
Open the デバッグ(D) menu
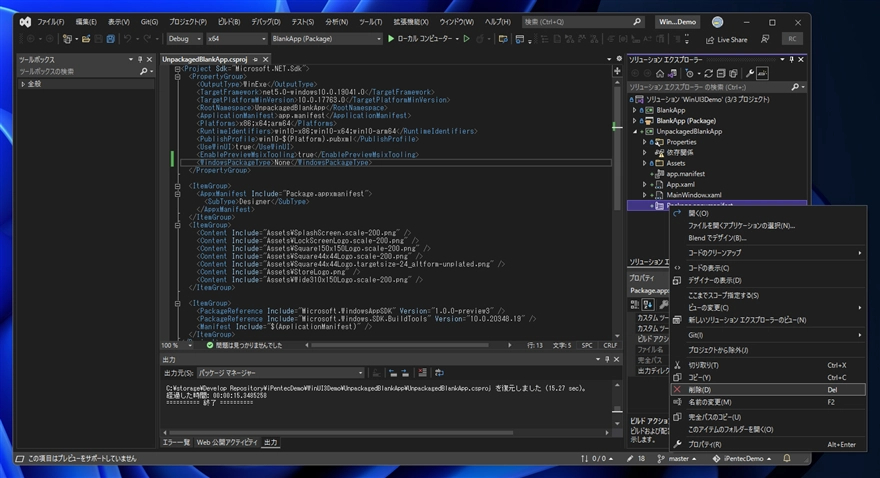(265, 22)
